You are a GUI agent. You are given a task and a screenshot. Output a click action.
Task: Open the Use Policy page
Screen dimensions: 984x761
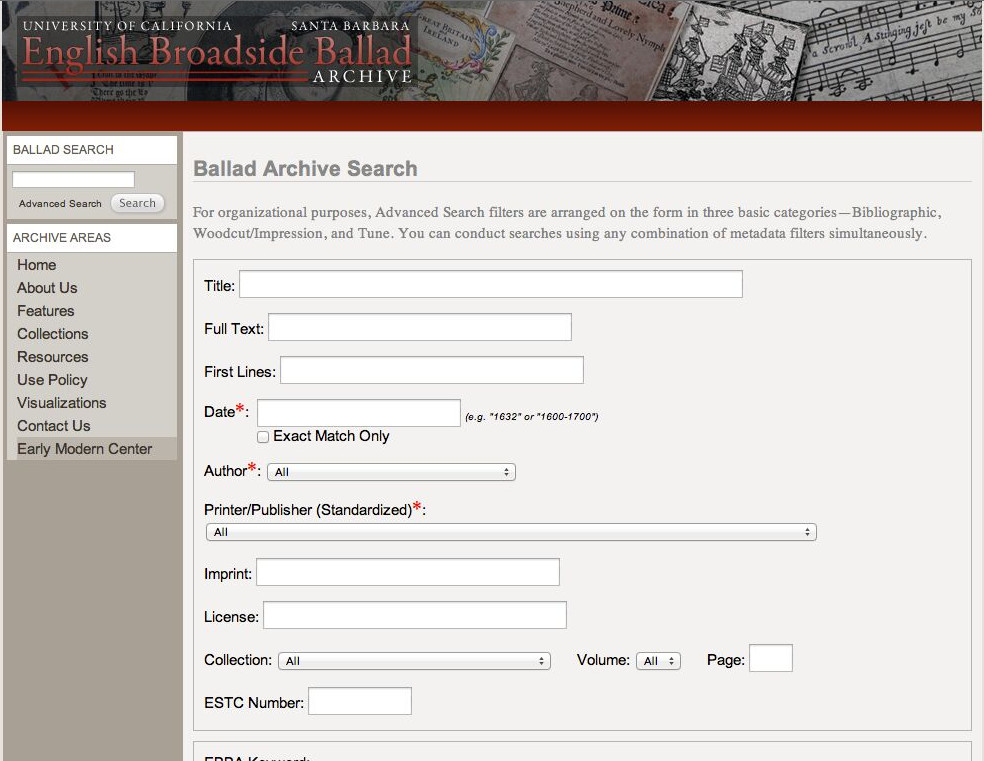[52, 380]
